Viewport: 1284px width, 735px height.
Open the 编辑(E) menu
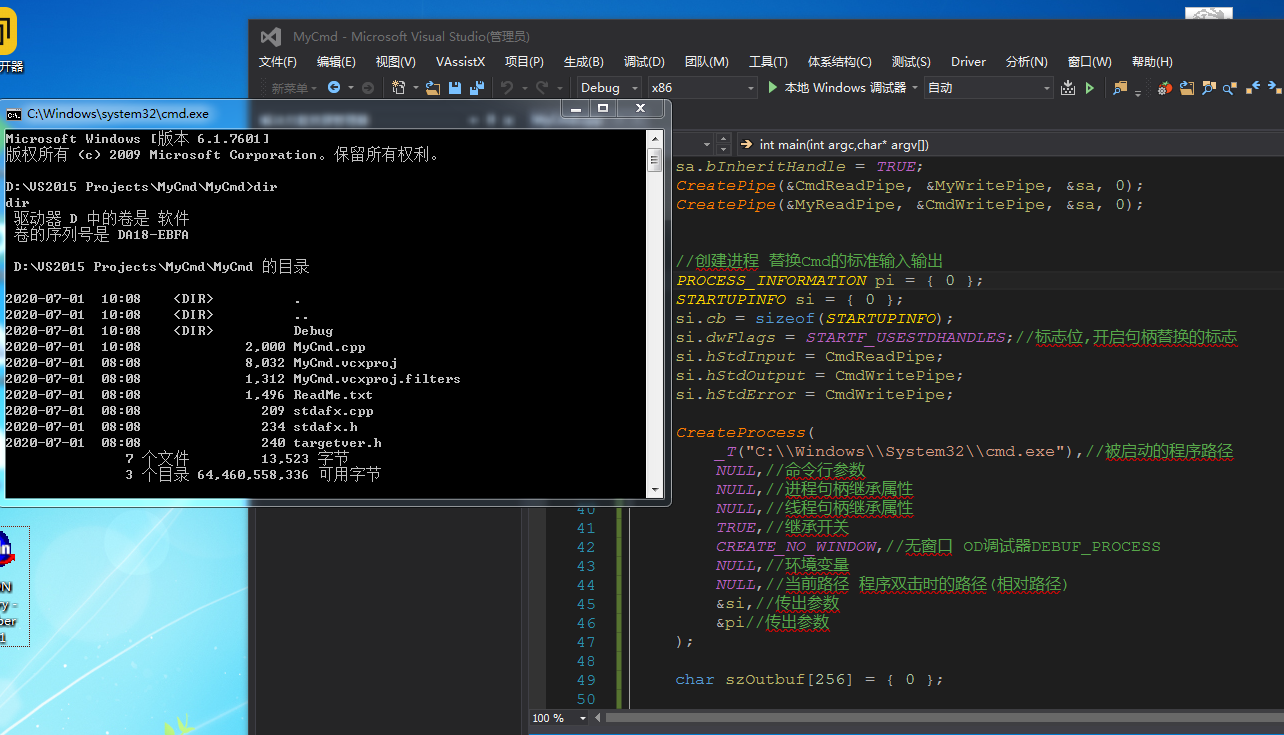[x=336, y=62]
